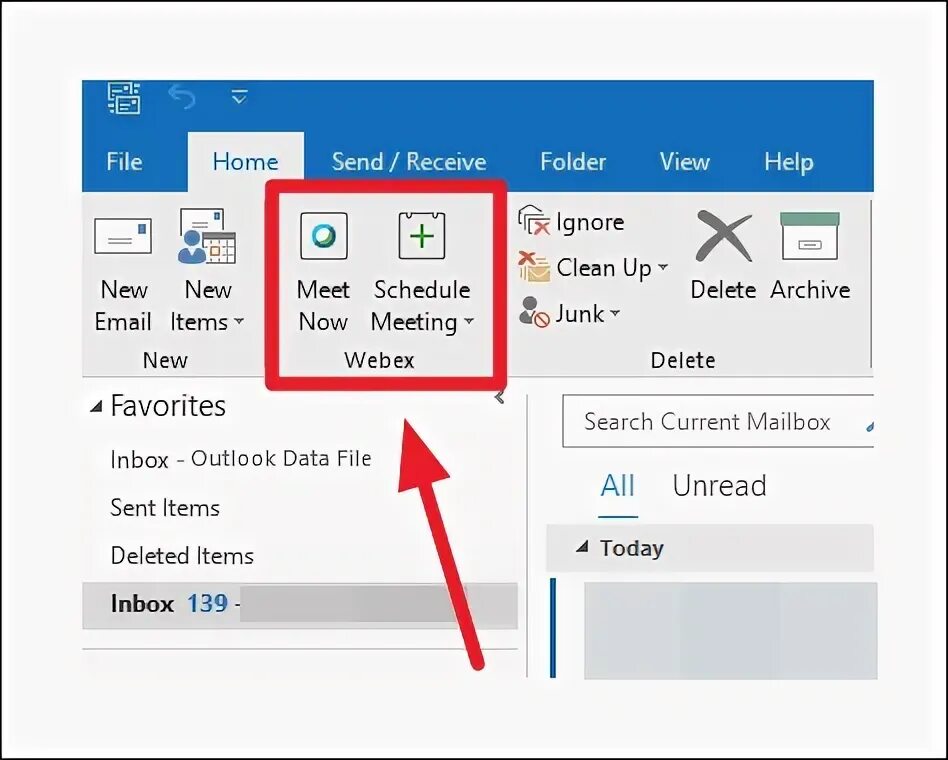The height and width of the screenshot is (760, 948).
Task: Expand the Clean Up dropdown arrow
Action: pos(663,267)
